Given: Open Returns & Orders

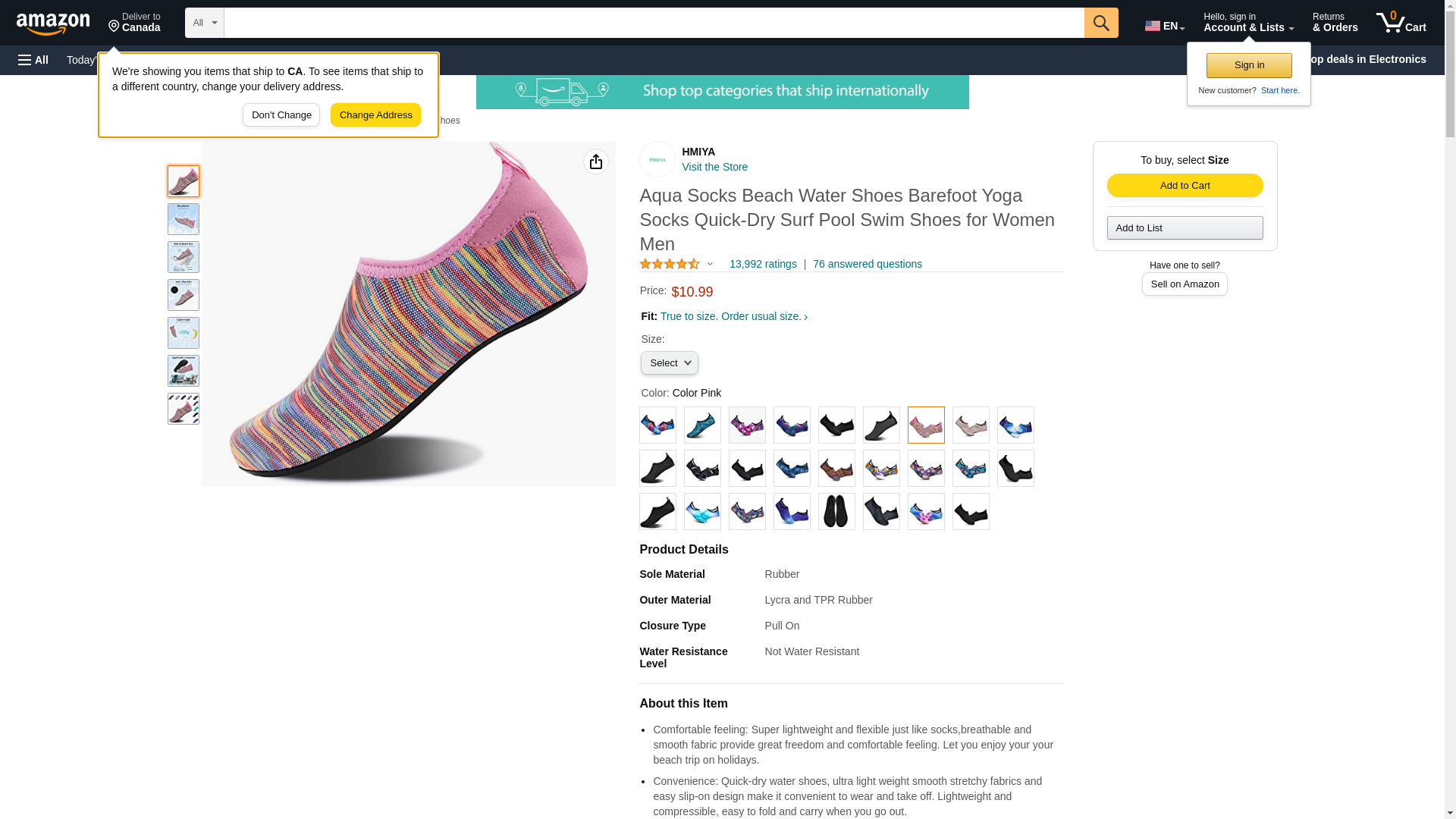Looking at the screenshot, I should (1335, 23).
